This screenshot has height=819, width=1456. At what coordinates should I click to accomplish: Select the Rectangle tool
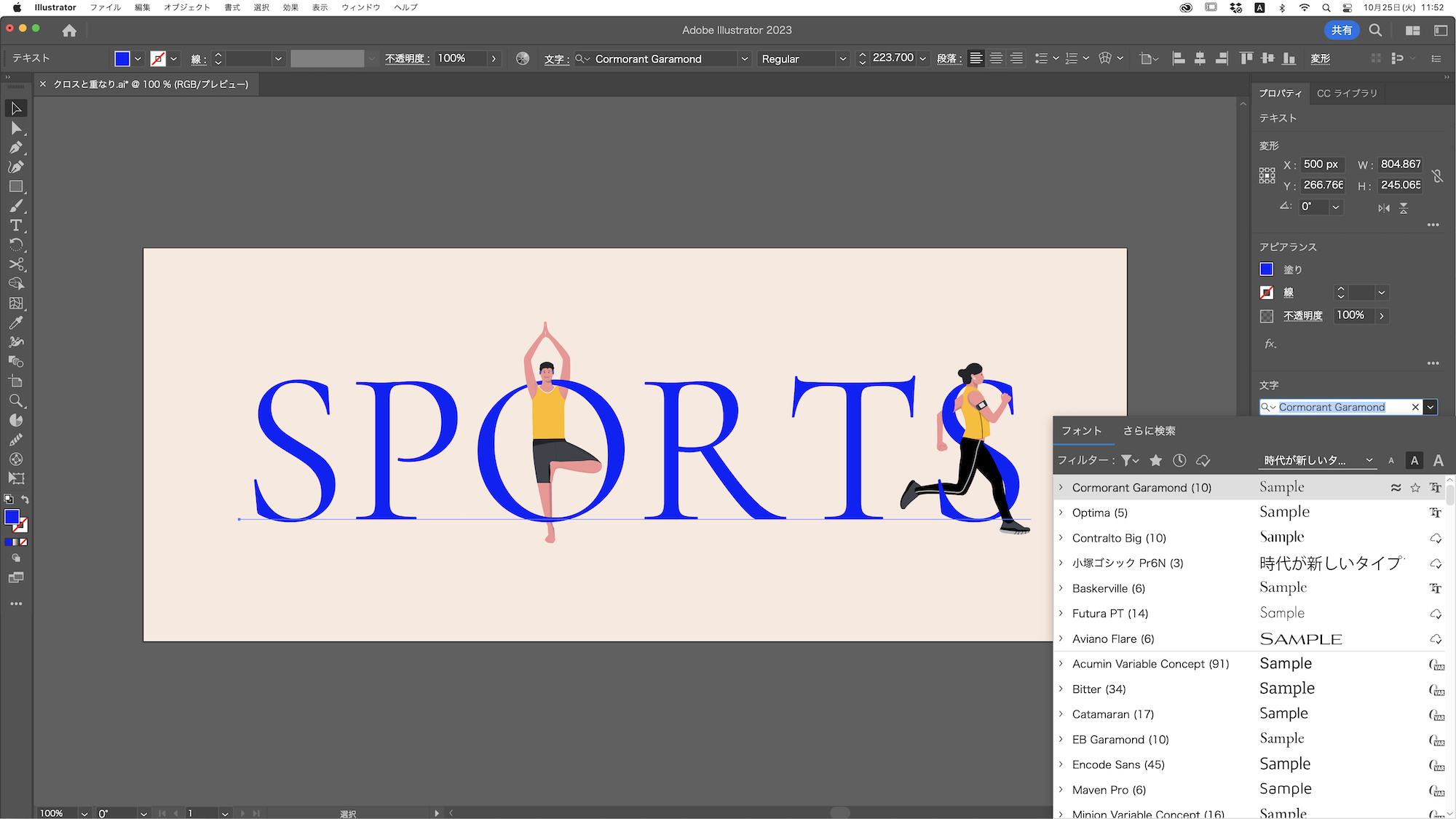[16, 186]
